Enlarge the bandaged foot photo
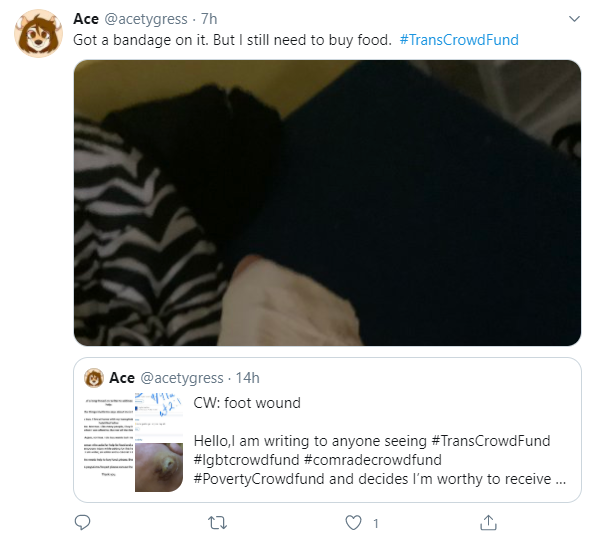The height and width of the screenshot is (540, 594). point(327,203)
